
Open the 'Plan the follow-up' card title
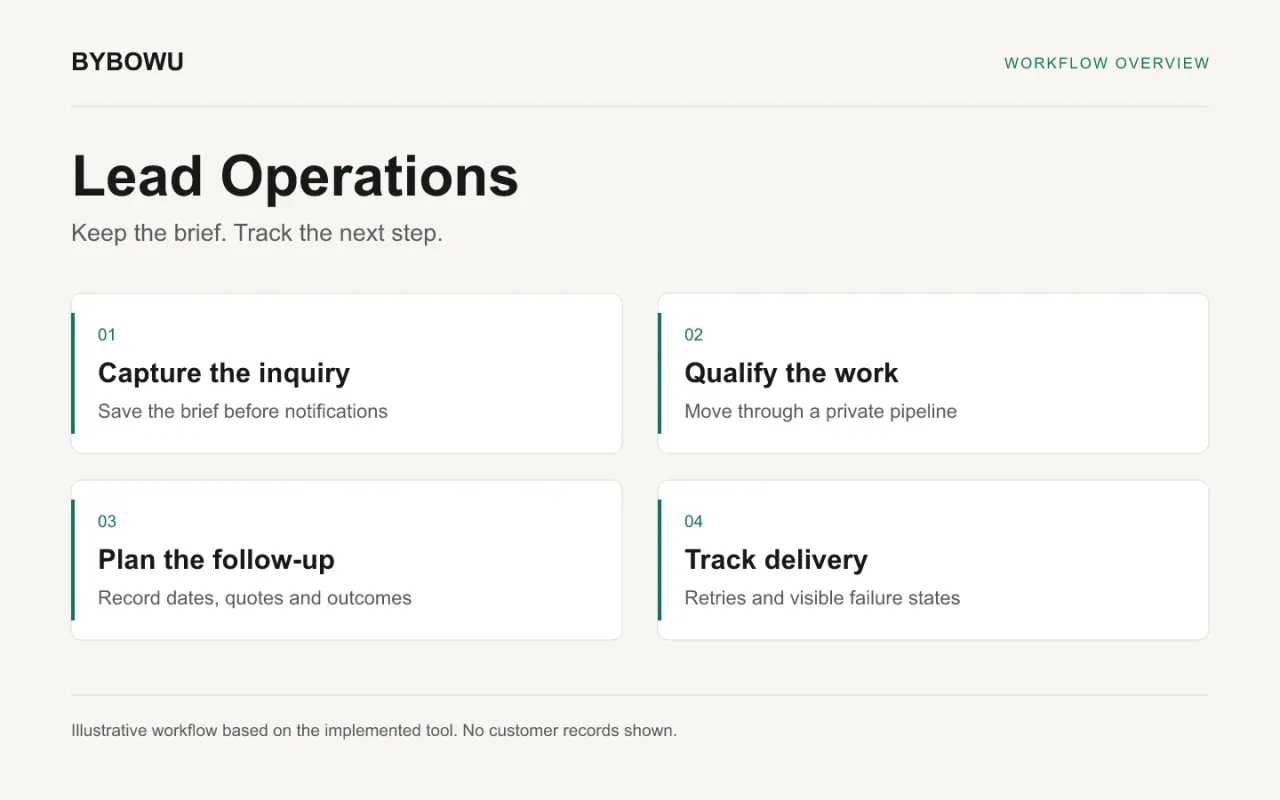(x=216, y=560)
